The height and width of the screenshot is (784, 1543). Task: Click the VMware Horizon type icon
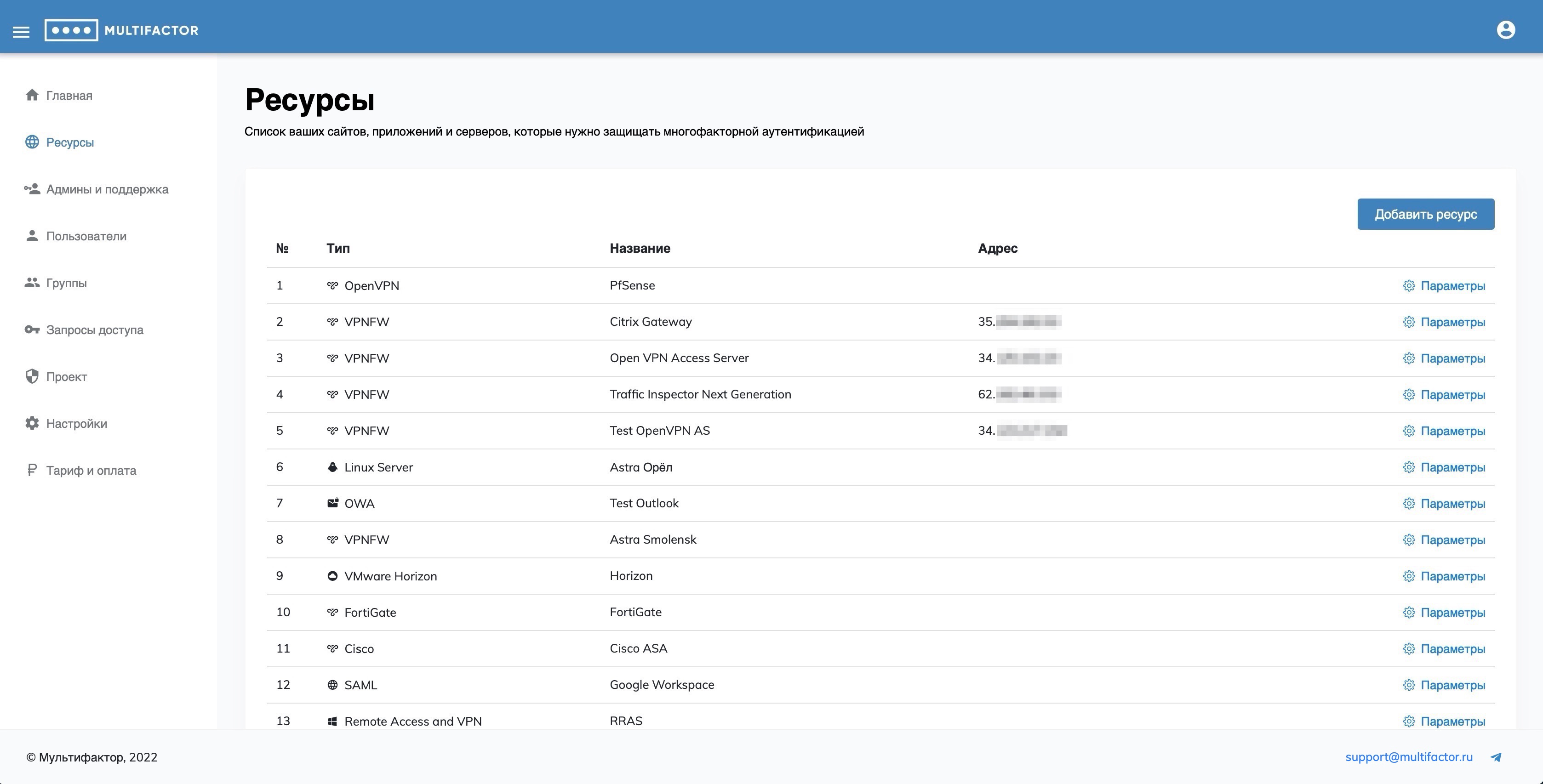coord(332,576)
